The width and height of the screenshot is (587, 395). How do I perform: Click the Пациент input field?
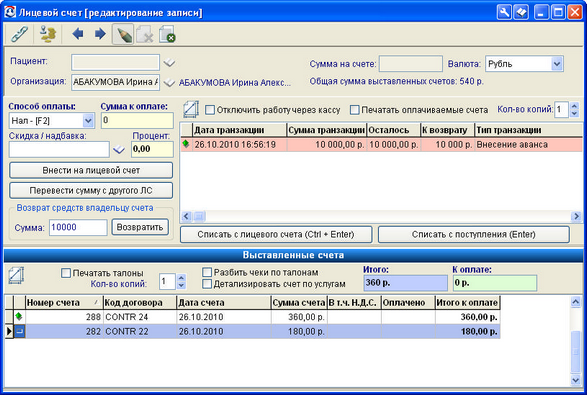pos(115,63)
